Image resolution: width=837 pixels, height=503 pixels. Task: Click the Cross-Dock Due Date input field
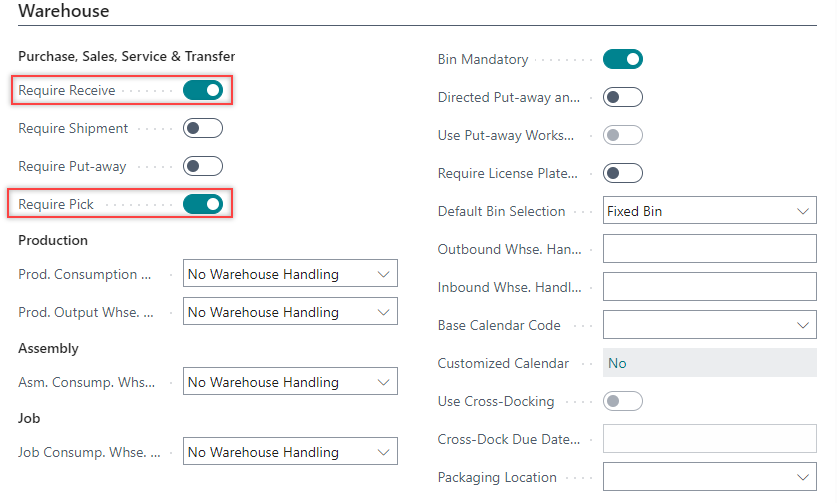pyautogui.click(x=710, y=439)
